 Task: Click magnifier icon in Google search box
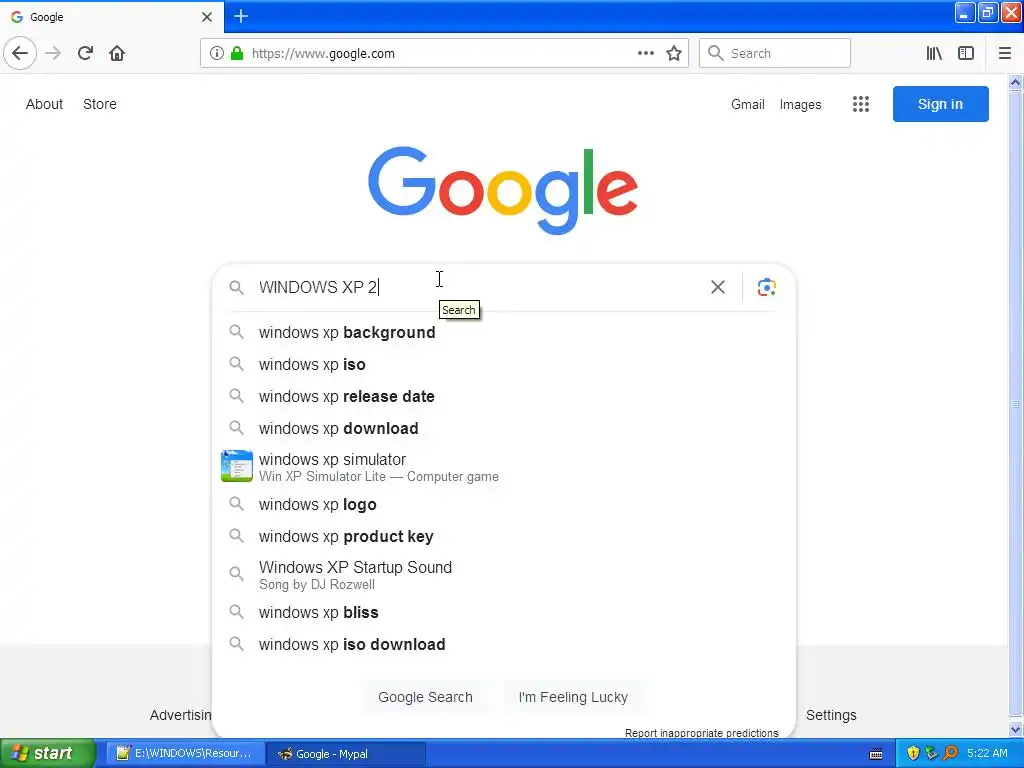pos(236,287)
